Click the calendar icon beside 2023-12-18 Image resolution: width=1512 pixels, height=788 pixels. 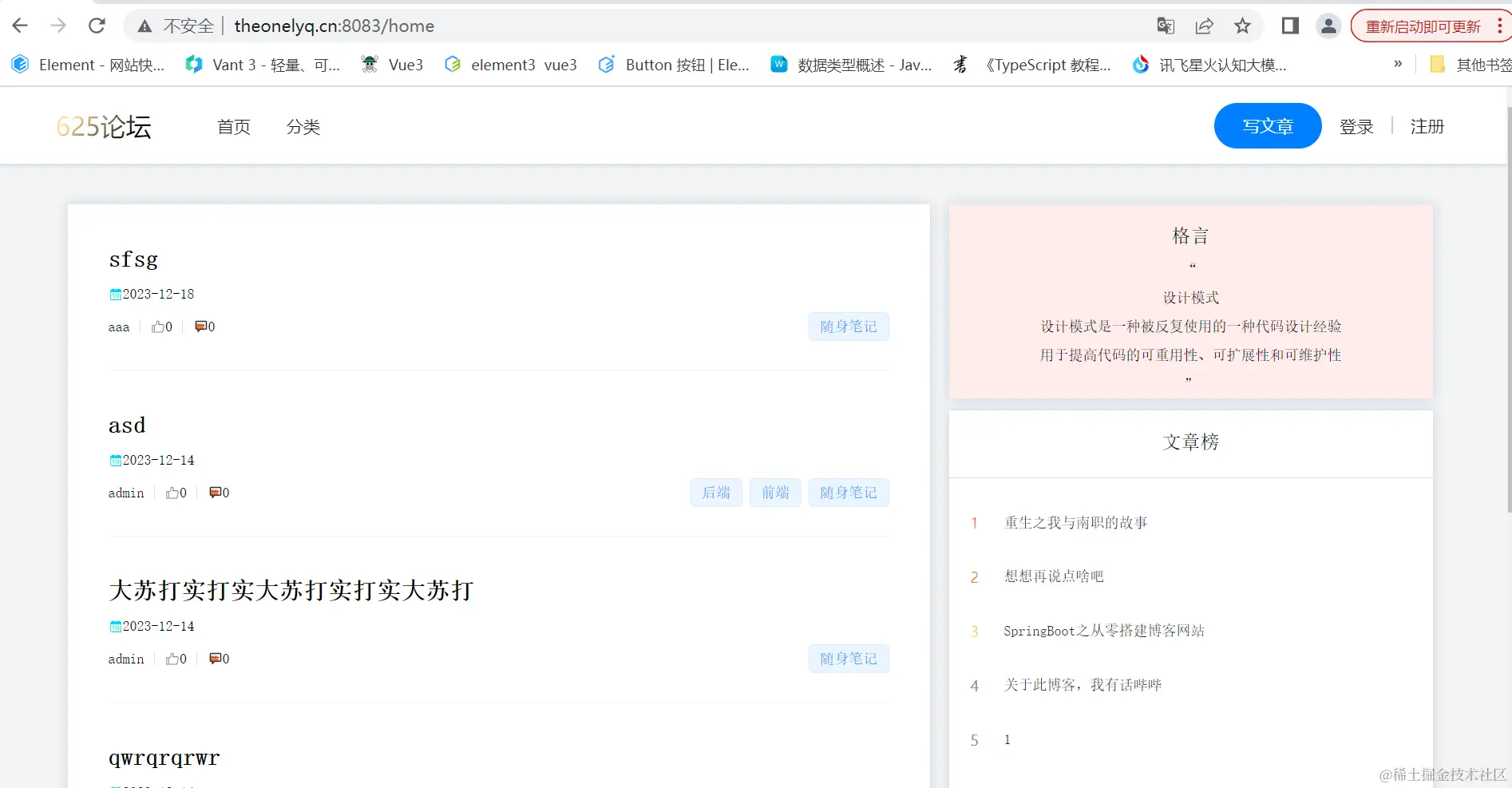click(116, 294)
